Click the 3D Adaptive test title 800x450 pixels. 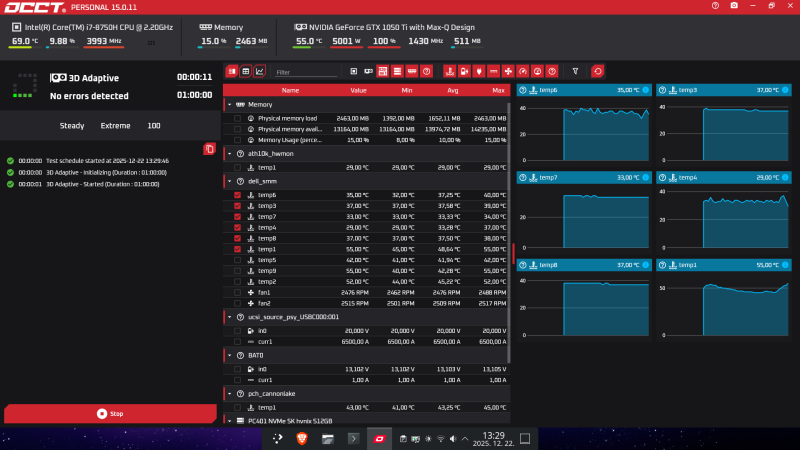coord(93,78)
